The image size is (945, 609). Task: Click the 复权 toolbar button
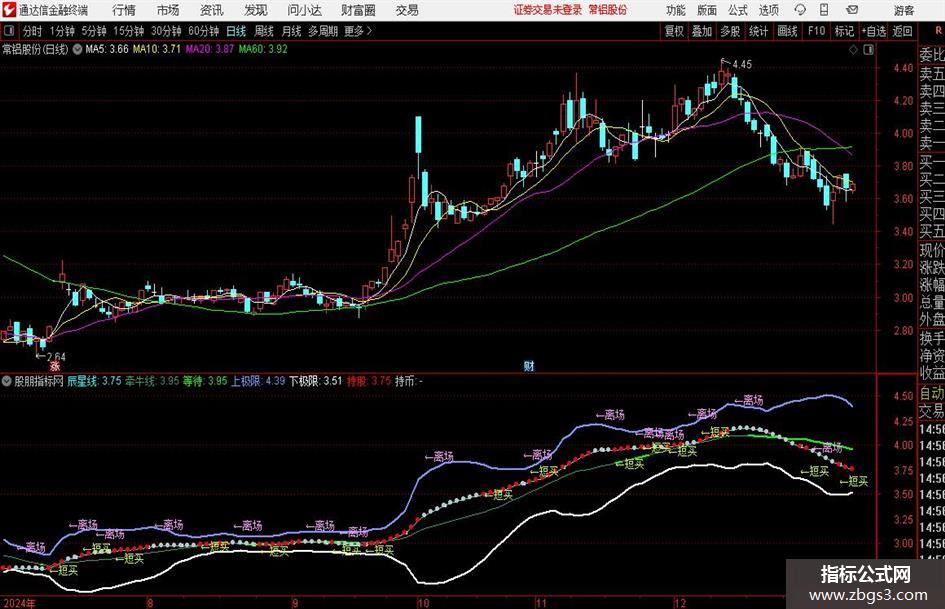(674, 31)
